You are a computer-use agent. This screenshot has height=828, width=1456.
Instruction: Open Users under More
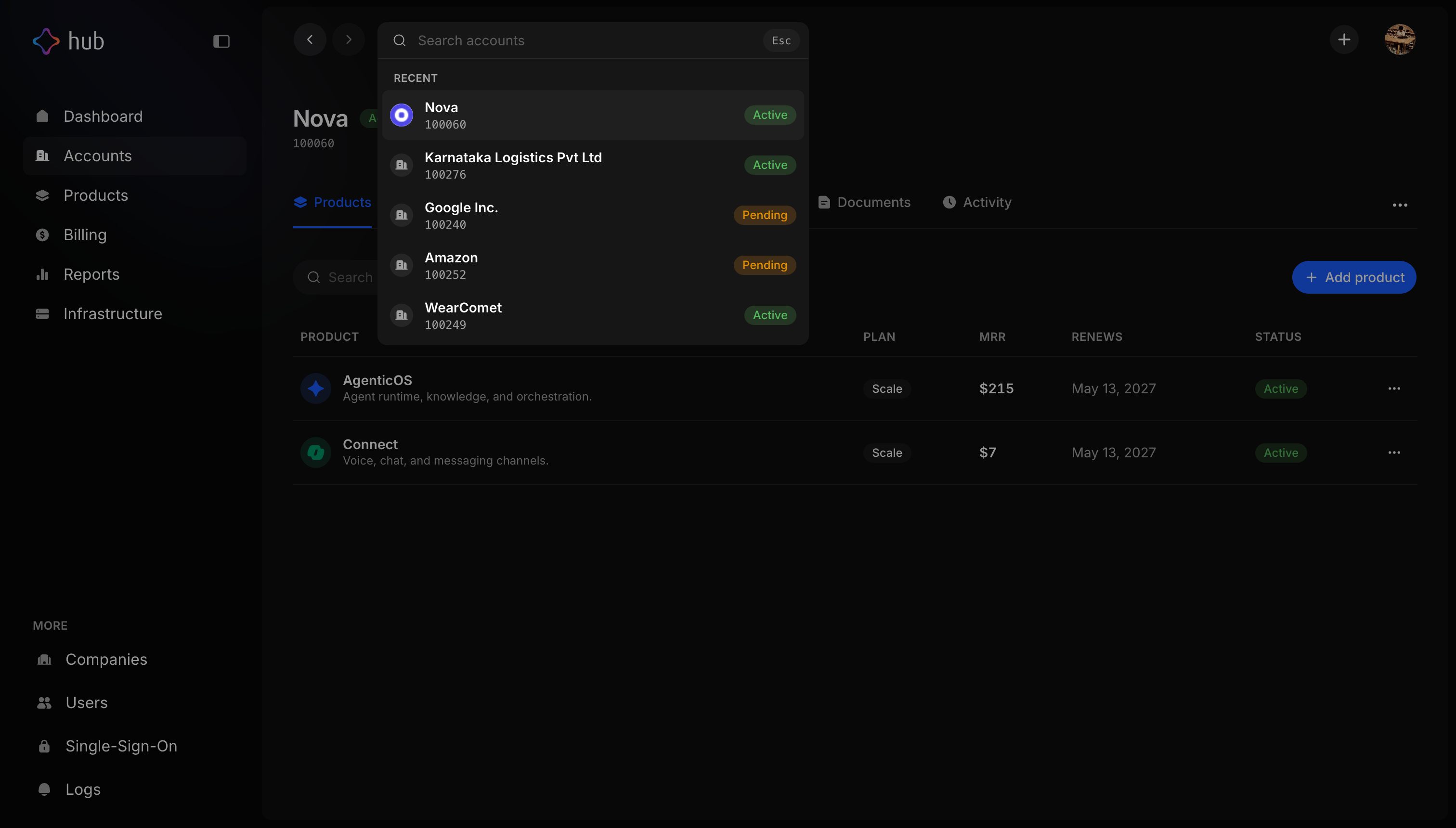[x=135, y=703]
